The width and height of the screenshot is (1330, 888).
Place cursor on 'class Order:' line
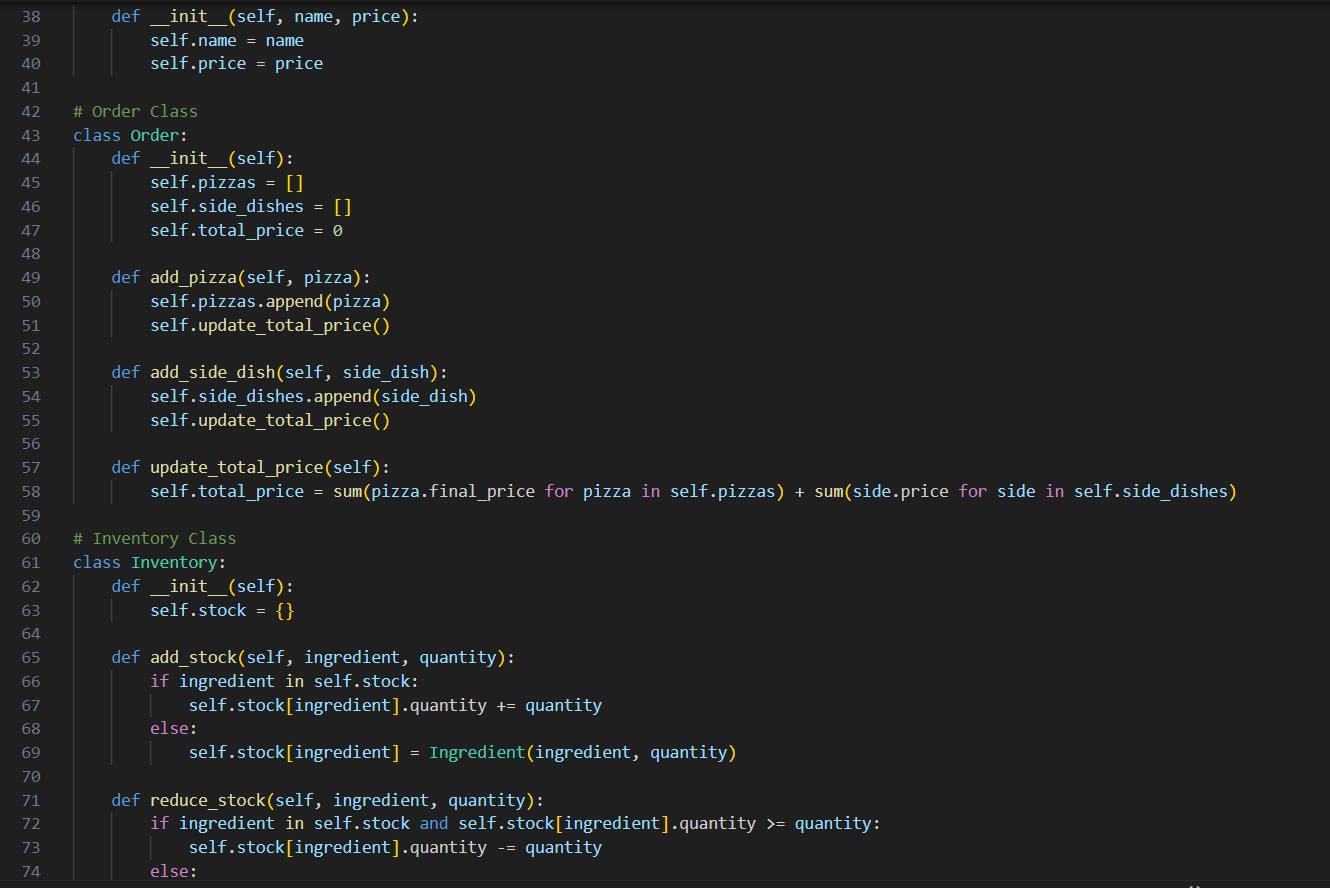click(x=130, y=135)
